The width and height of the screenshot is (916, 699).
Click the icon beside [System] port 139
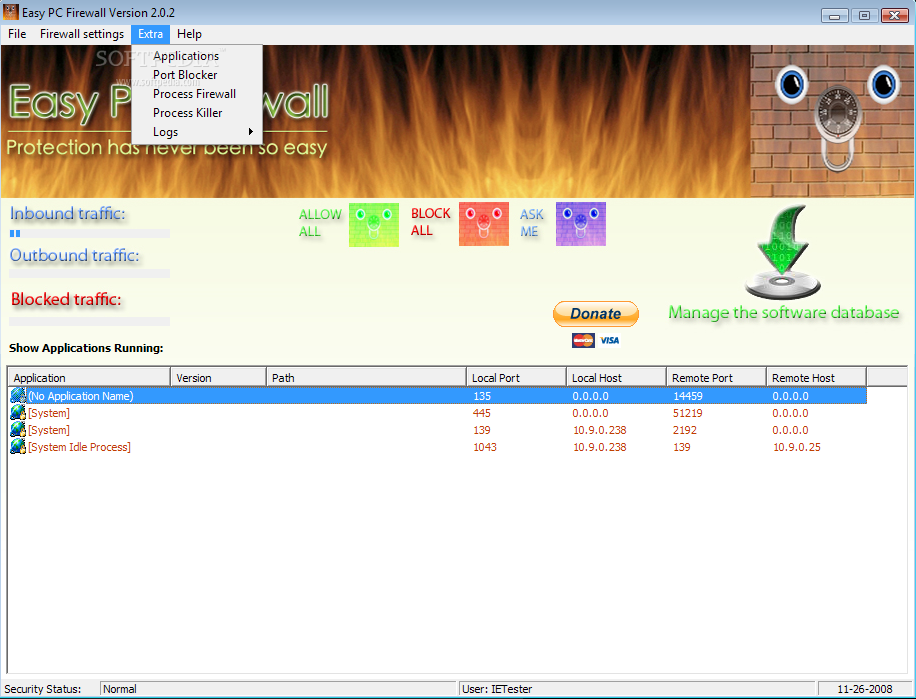(x=18, y=429)
